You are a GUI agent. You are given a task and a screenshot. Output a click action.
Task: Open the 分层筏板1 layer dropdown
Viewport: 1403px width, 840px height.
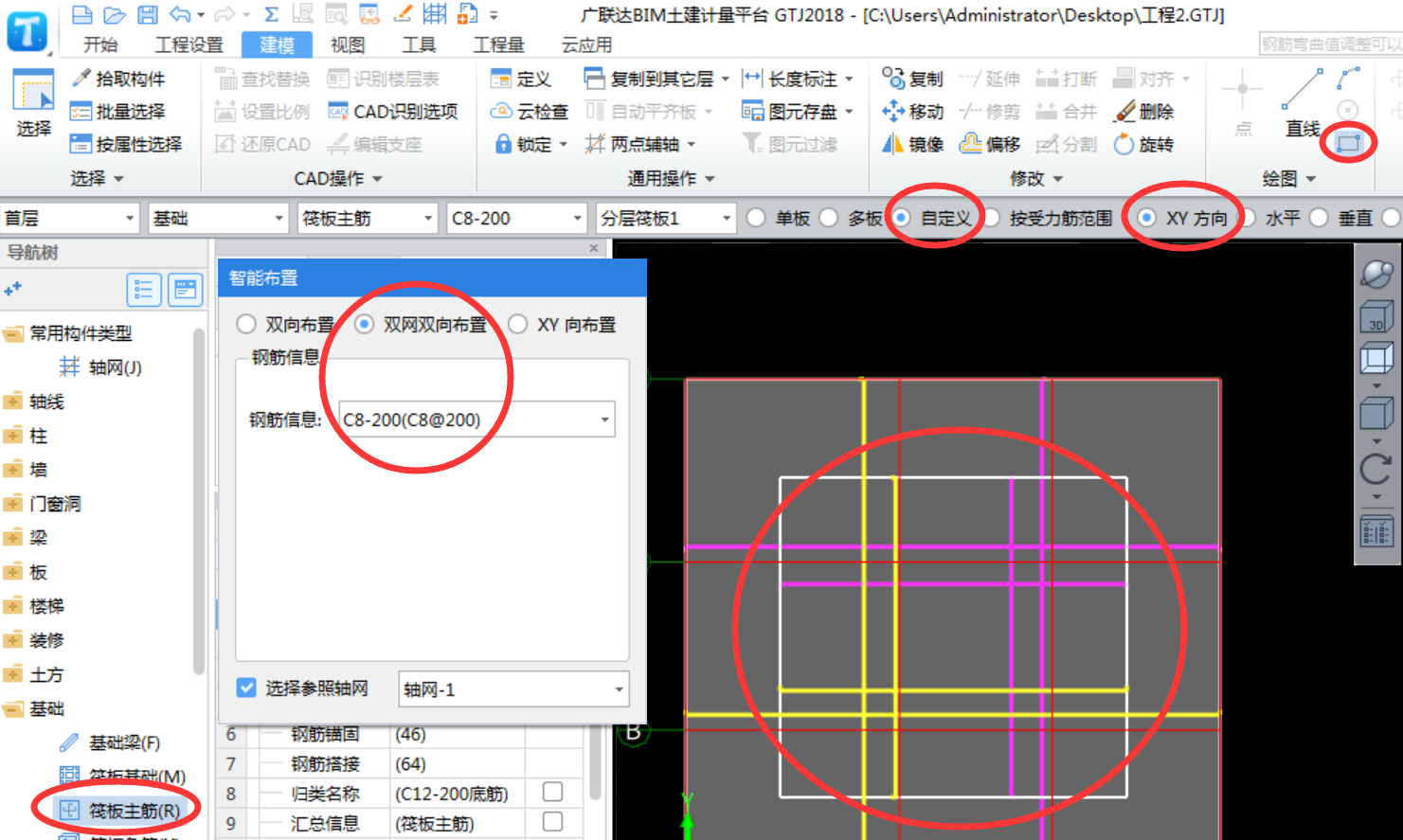point(667,218)
